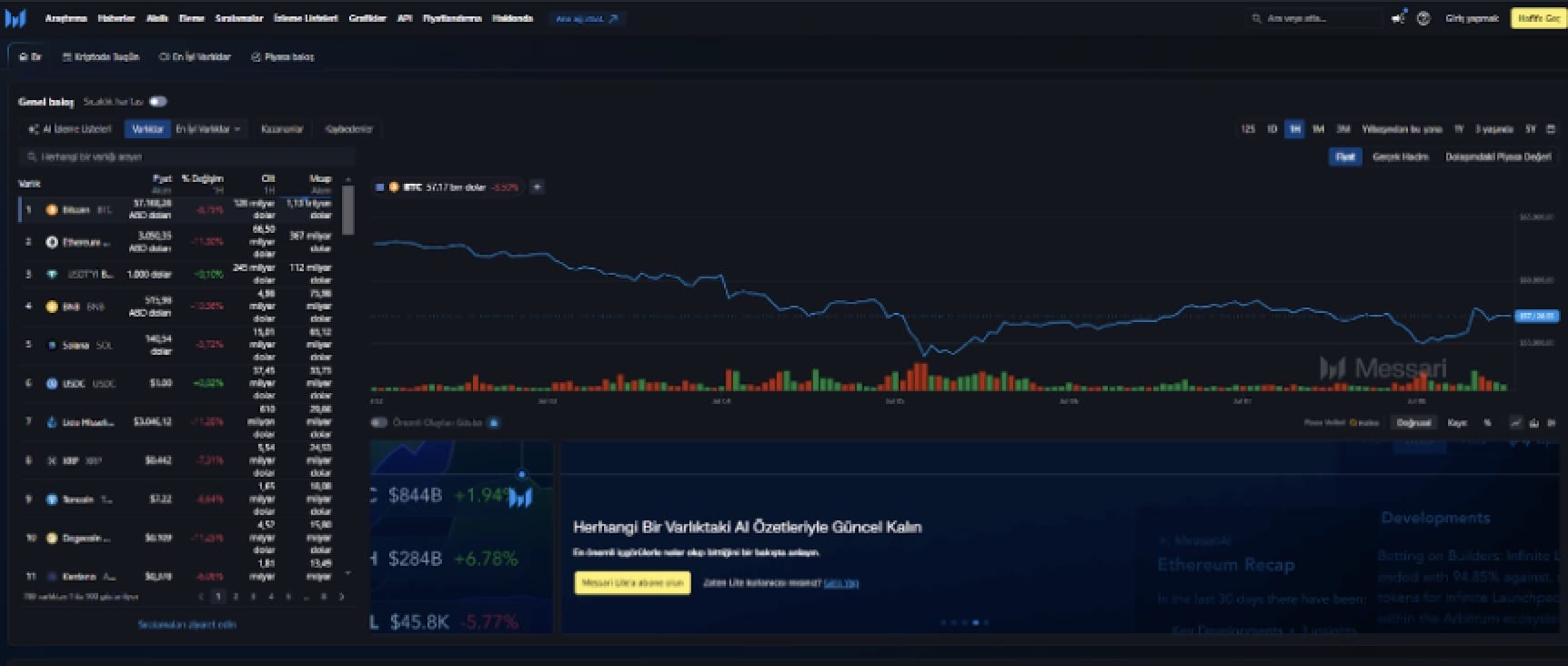The height and width of the screenshot is (666, 1568).
Task: Click Sıralamaları ziyaret edin link
Action: pyautogui.click(x=187, y=625)
